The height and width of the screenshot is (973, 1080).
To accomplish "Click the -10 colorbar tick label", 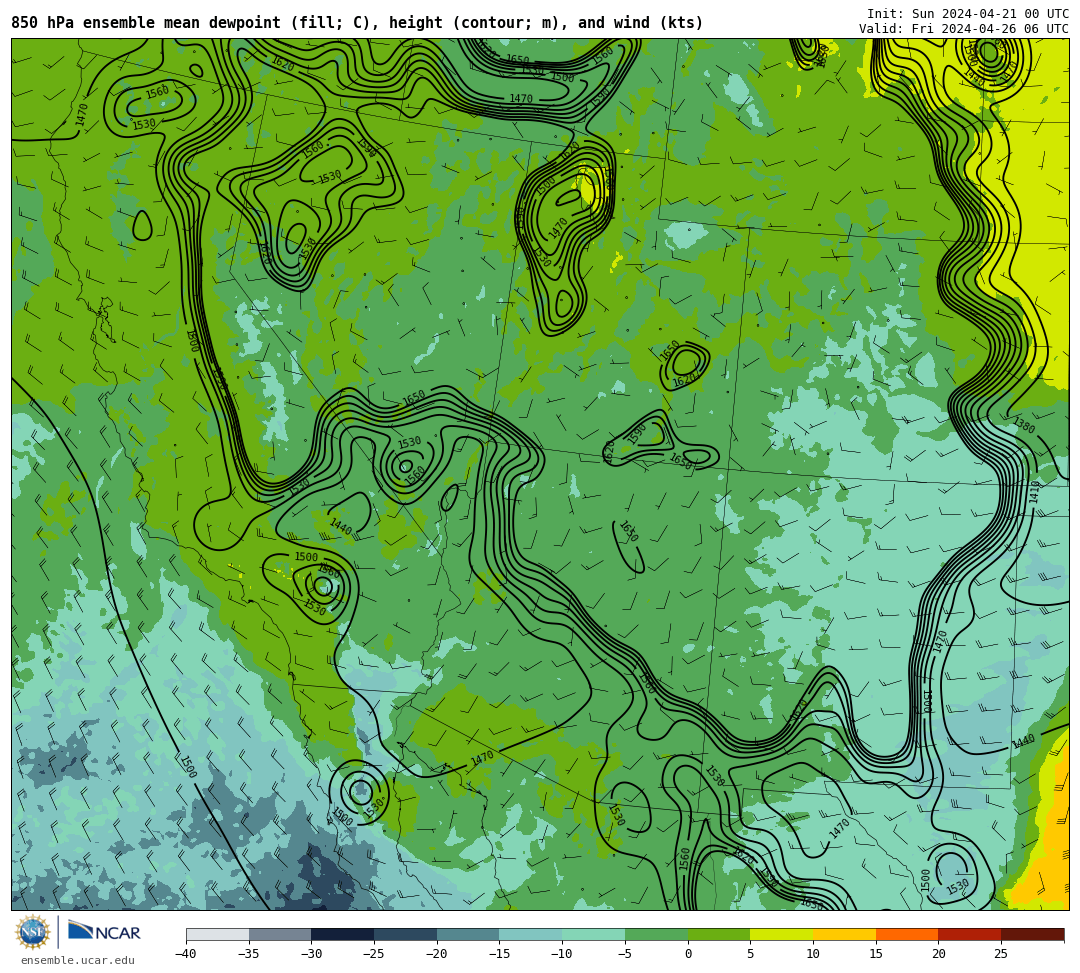I will 561,954.
